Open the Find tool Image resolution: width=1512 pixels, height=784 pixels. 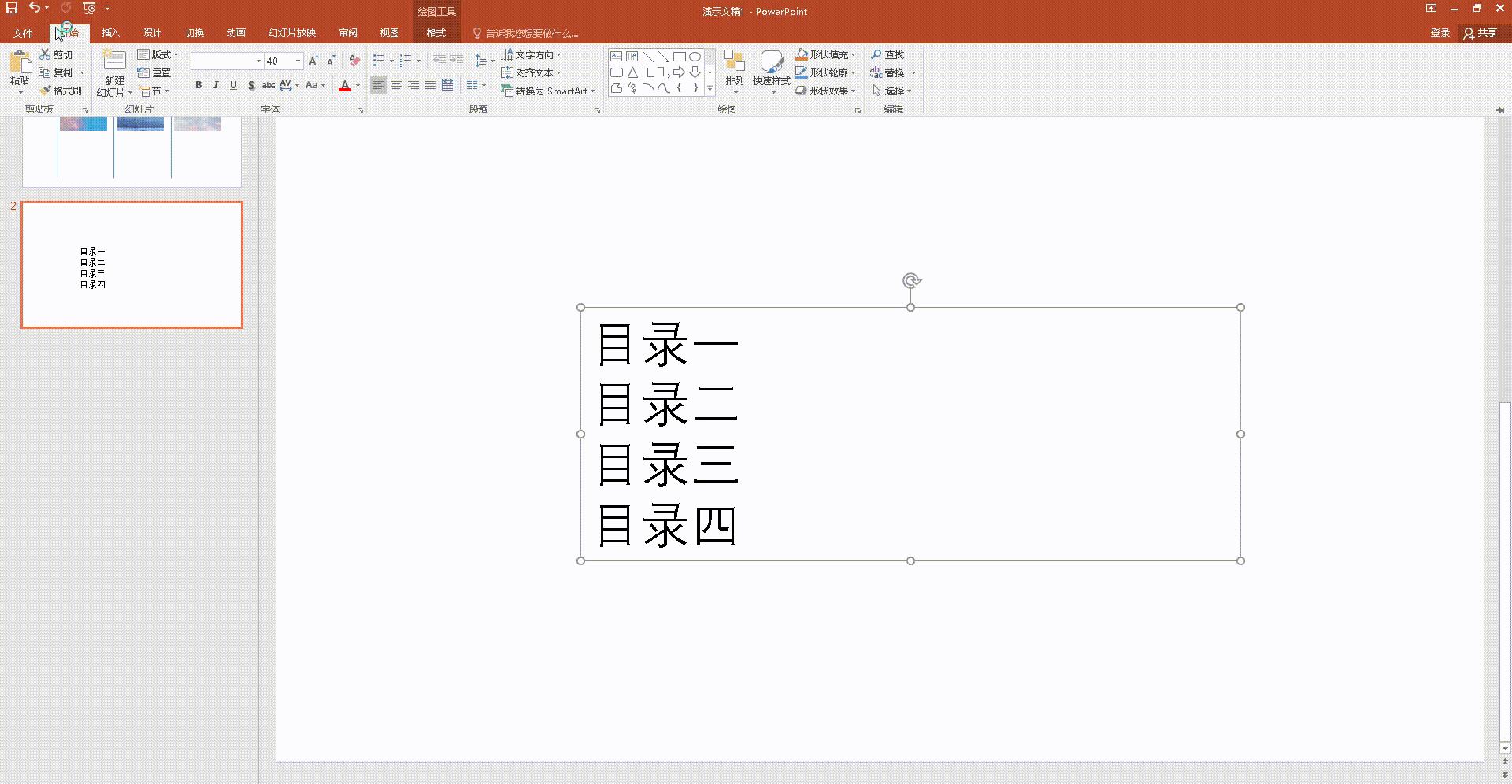tap(888, 54)
